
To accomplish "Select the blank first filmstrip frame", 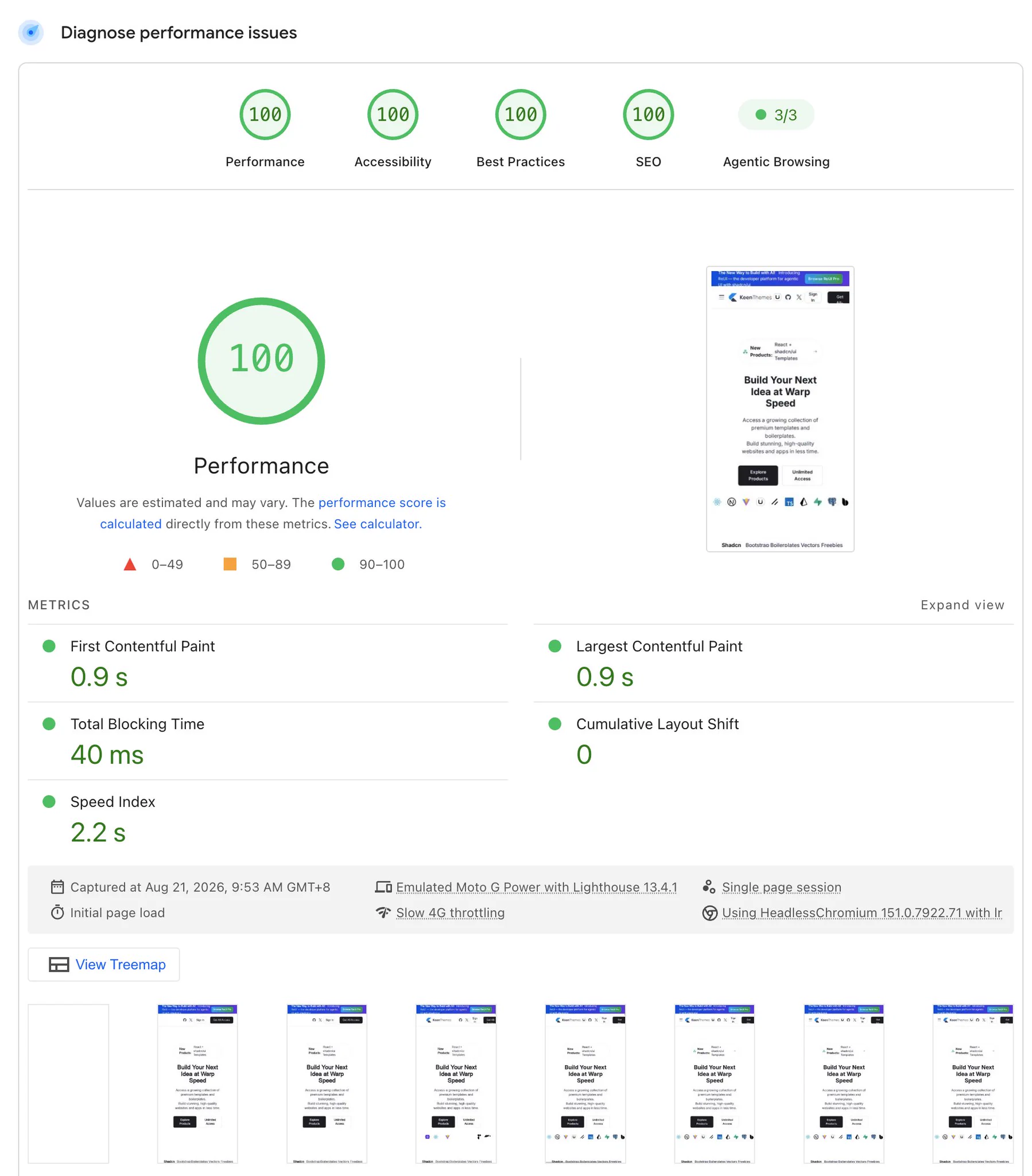I will tap(68, 1084).
